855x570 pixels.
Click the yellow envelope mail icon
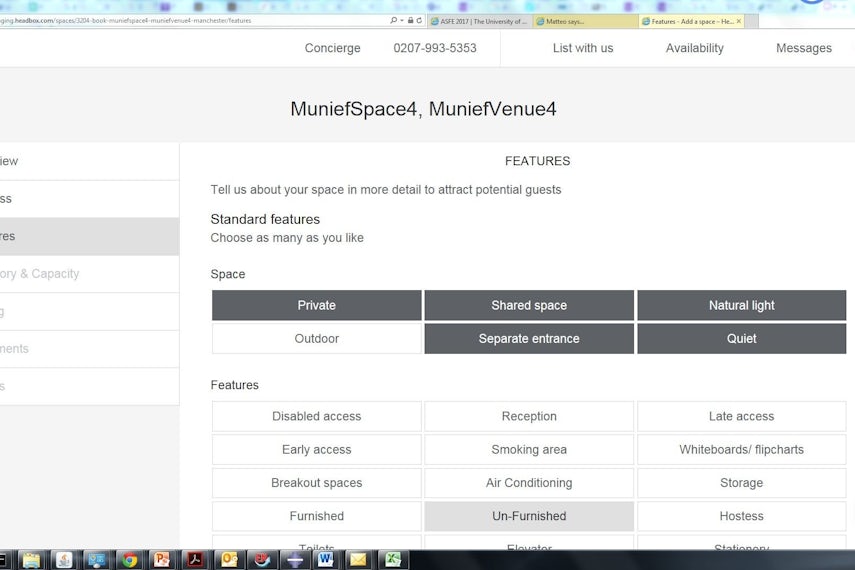[357, 560]
